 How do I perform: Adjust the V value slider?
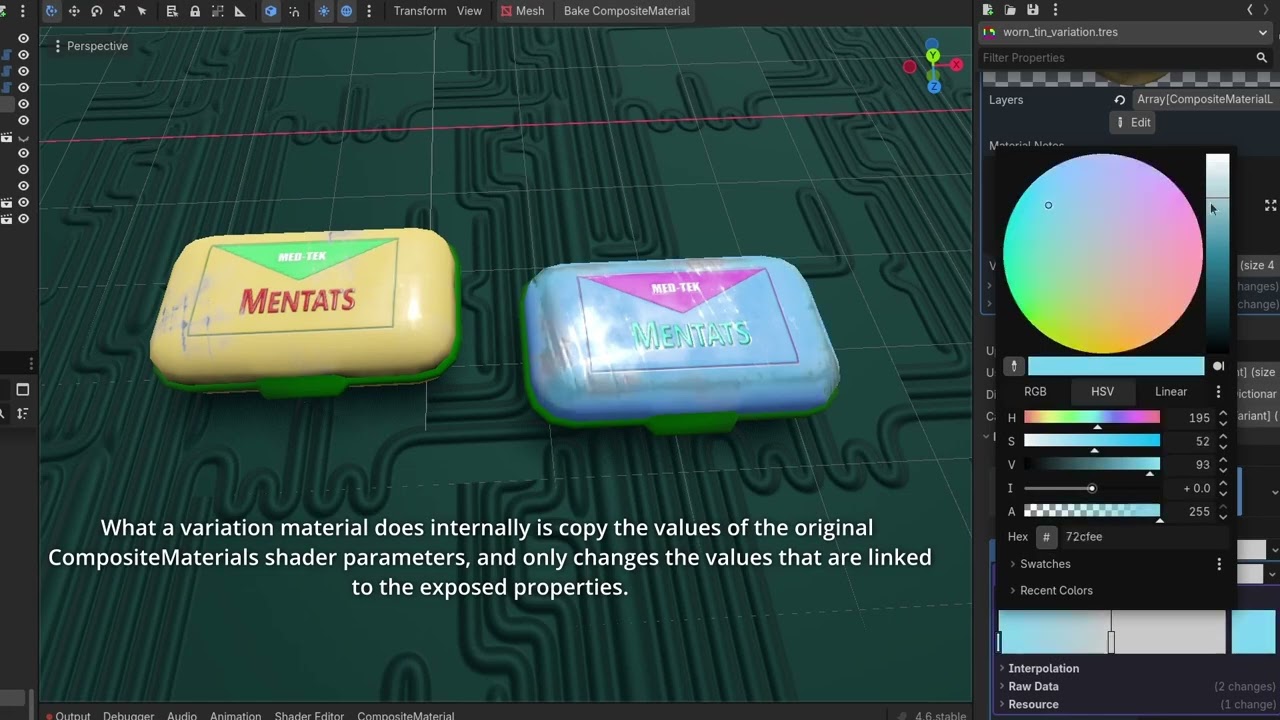coord(1092,465)
